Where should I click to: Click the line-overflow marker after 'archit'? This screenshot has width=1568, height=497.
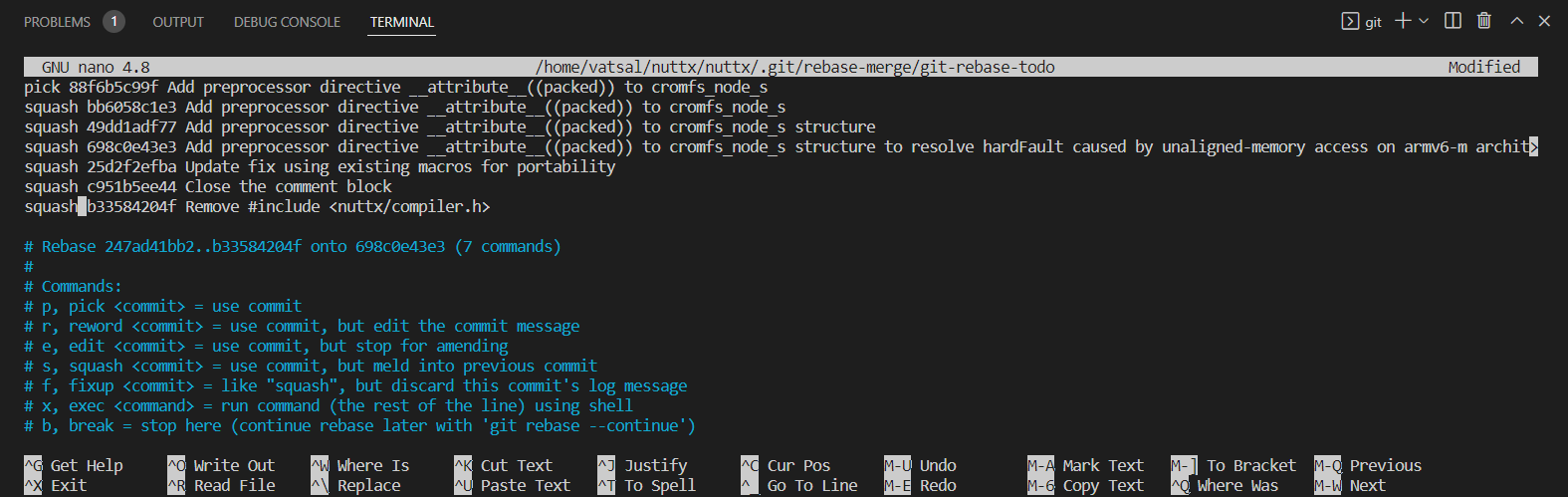[1534, 146]
